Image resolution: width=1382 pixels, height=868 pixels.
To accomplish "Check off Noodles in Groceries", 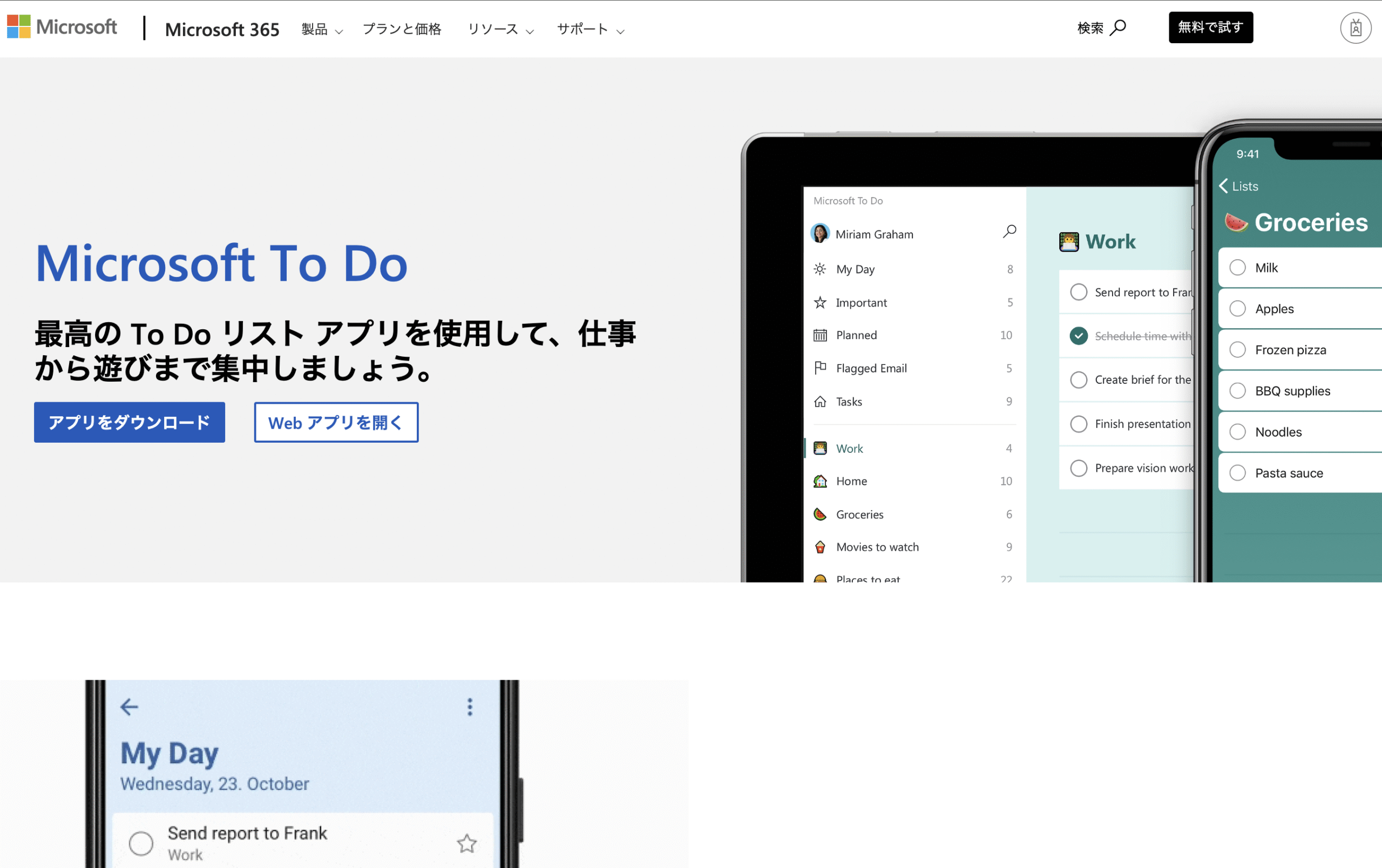I will pos(1237,431).
